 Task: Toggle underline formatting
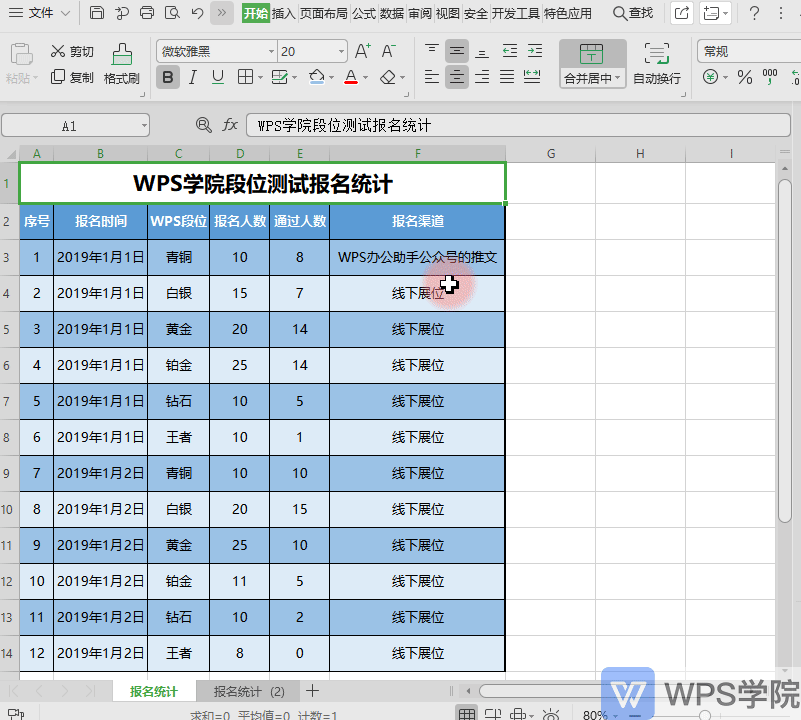218,78
